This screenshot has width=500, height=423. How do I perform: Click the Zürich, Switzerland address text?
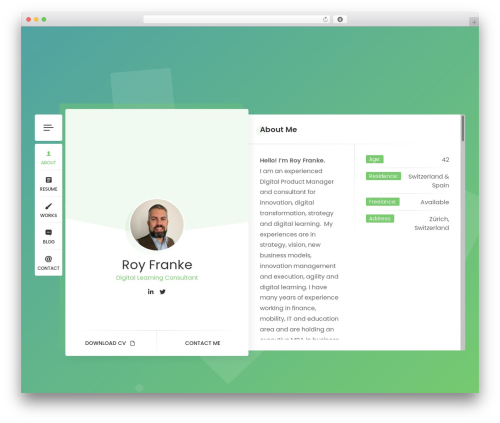pos(432,223)
